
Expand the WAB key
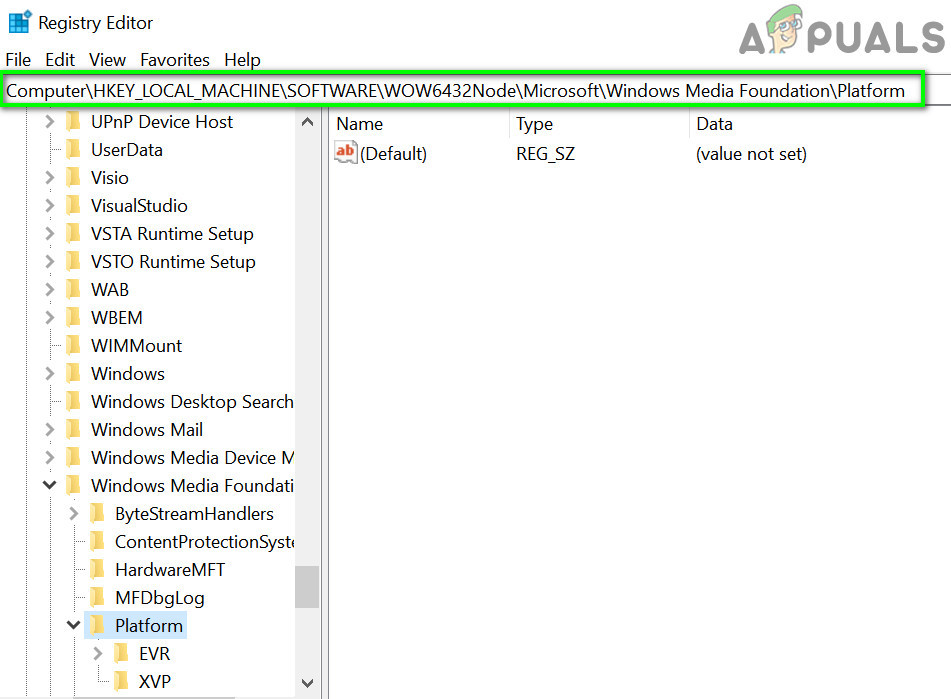coord(50,289)
